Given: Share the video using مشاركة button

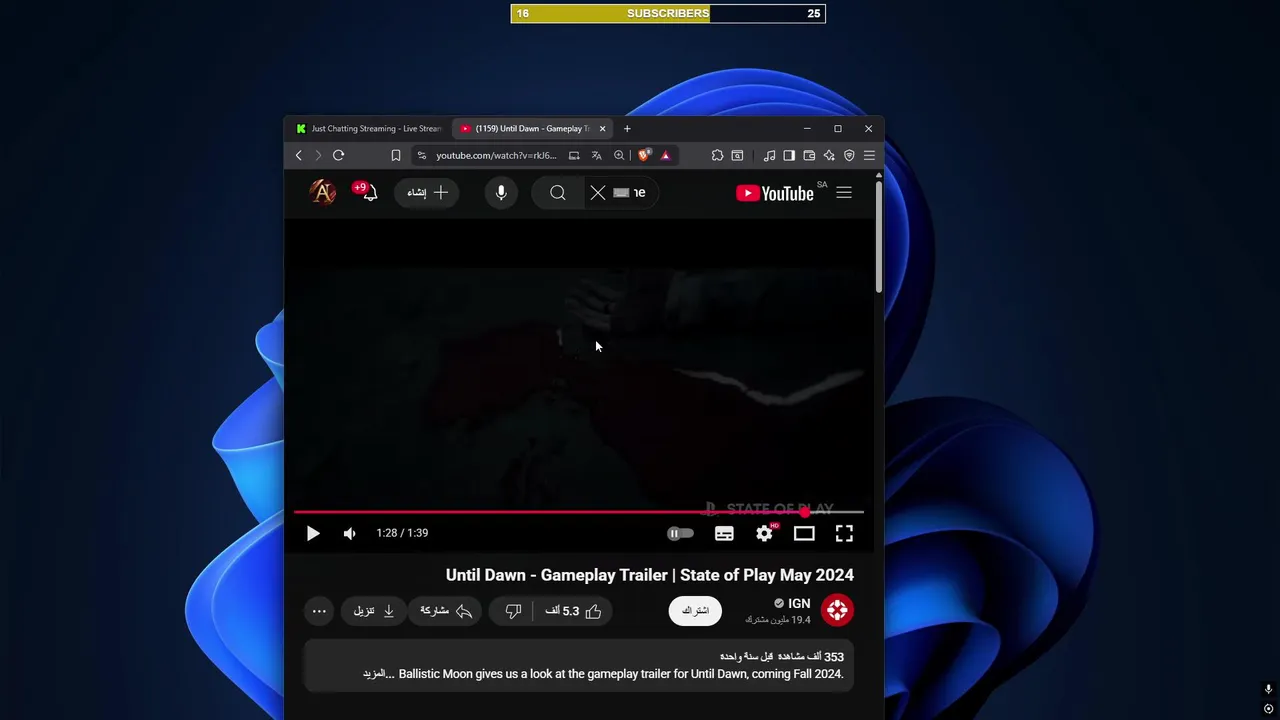Looking at the screenshot, I should coord(446,611).
